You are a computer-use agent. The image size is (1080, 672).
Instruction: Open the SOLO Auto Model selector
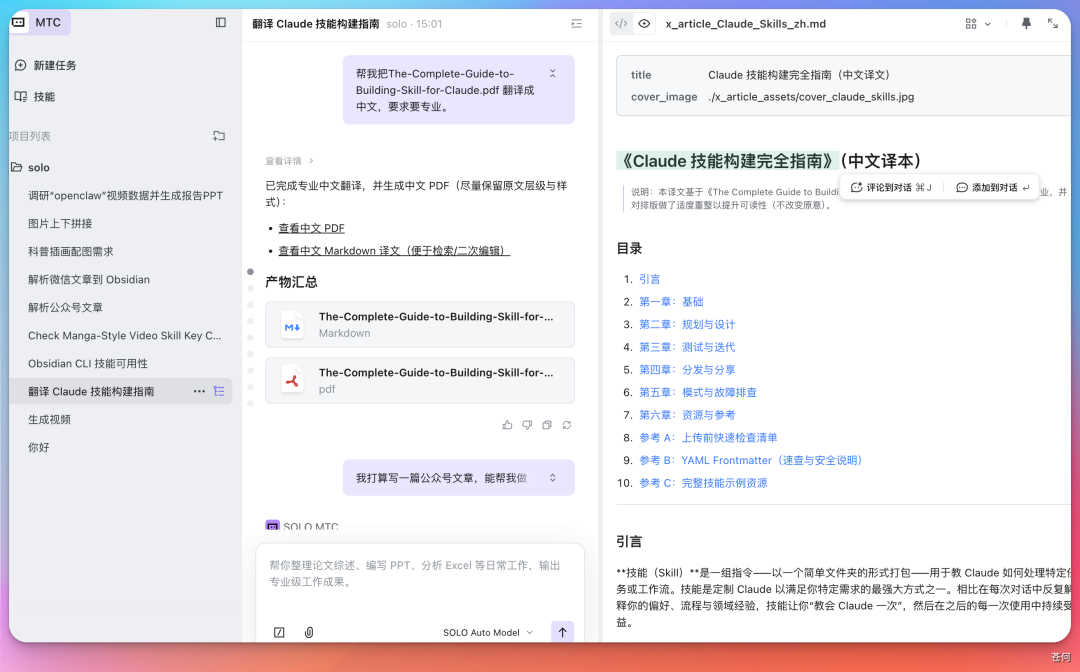coord(487,632)
